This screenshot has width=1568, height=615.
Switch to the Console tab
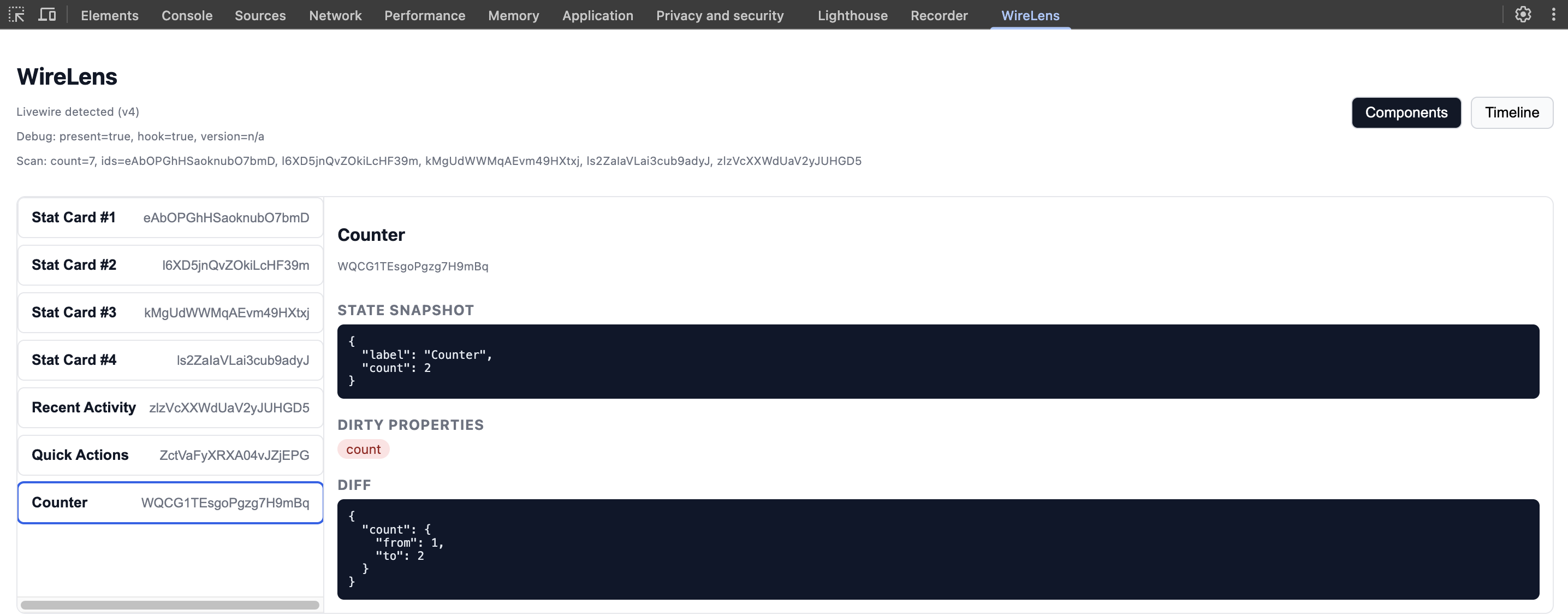pyautogui.click(x=187, y=15)
